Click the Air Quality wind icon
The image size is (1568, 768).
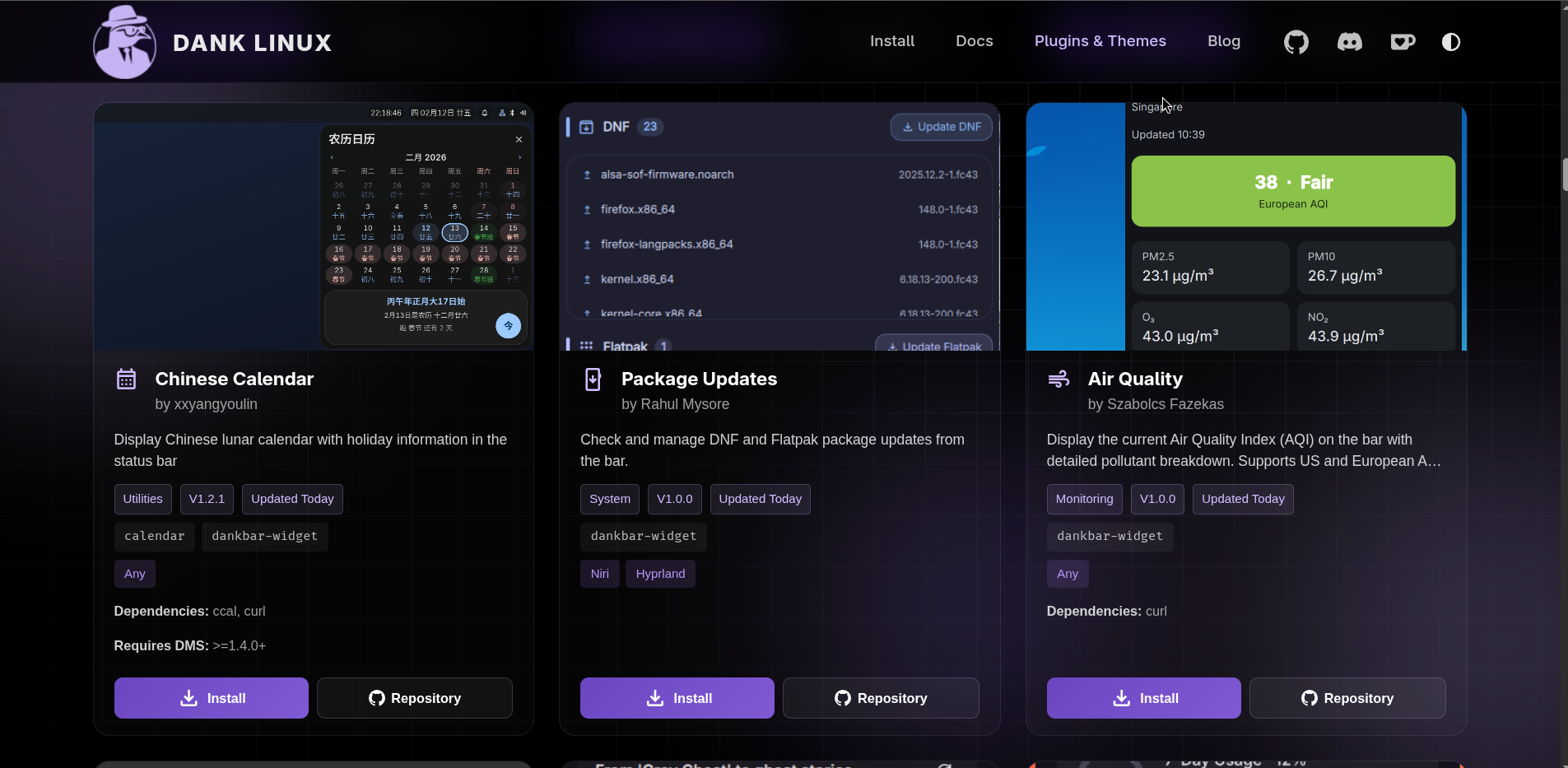1060,379
